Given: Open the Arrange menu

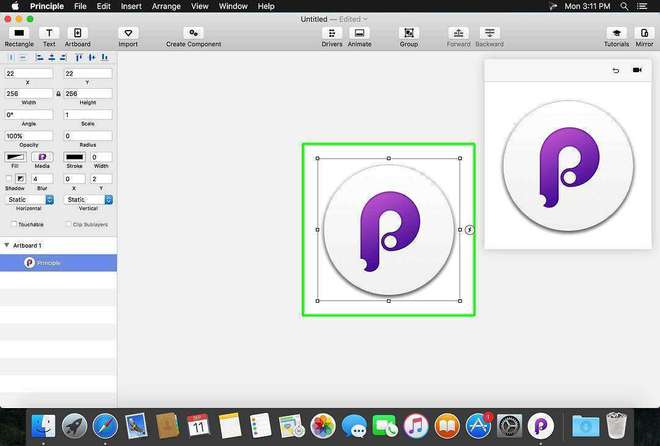Looking at the screenshot, I should pos(166,6).
